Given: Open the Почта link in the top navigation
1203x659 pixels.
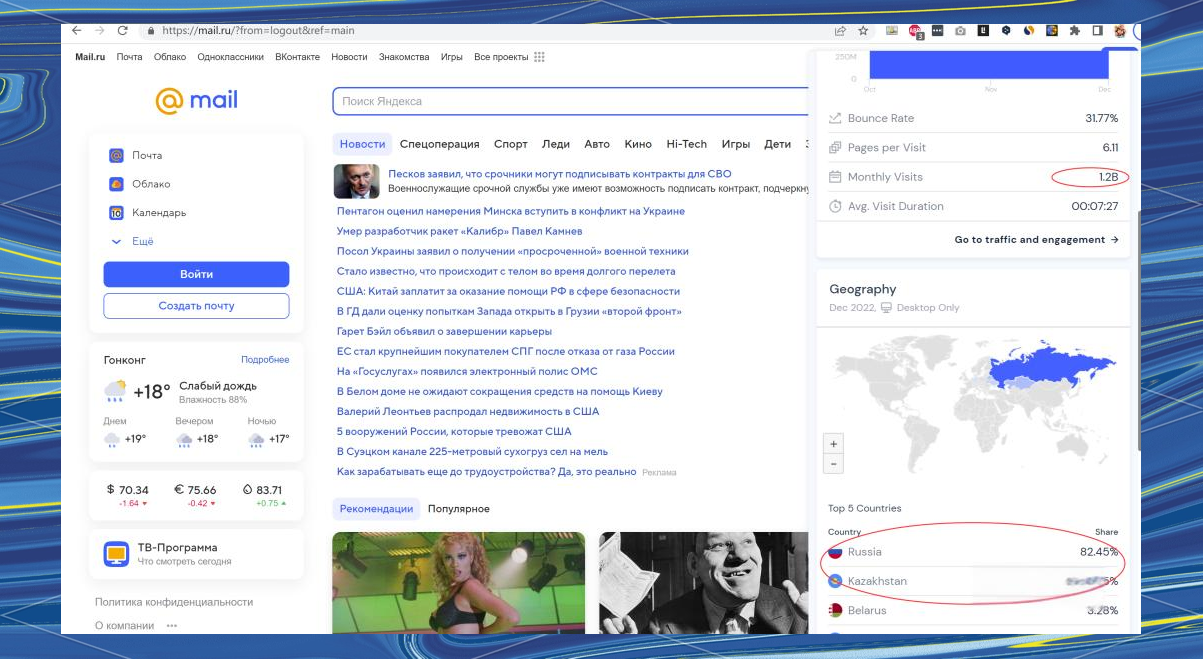Looking at the screenshot, I should (129, 57).
